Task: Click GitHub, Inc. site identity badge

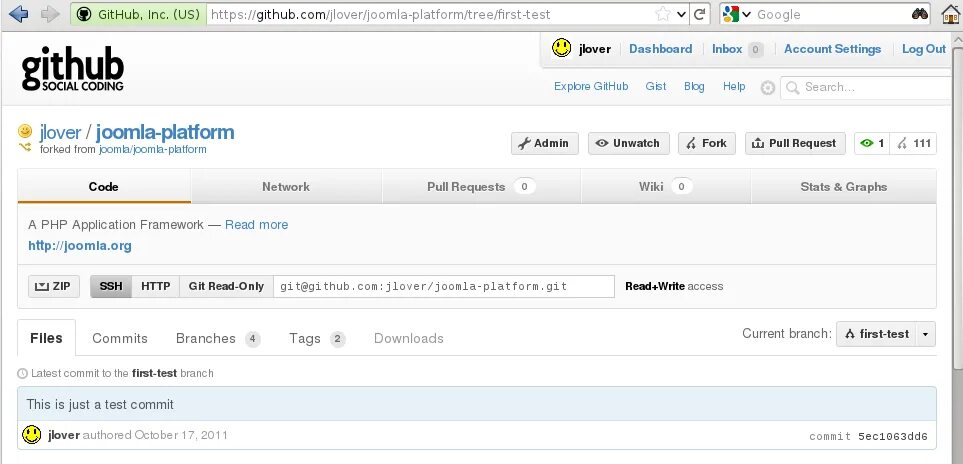Action: coord(138,14)
